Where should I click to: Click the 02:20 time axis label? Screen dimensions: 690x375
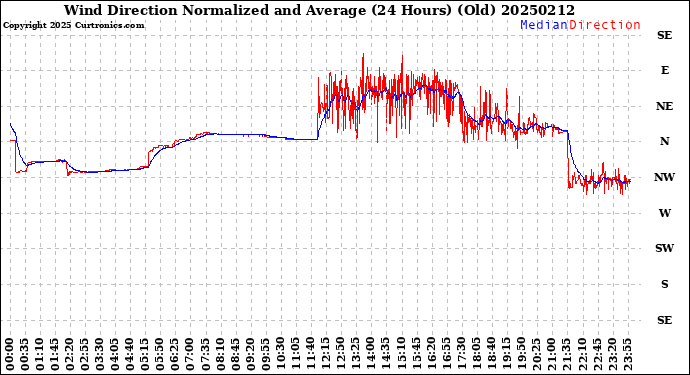[70, 355]
